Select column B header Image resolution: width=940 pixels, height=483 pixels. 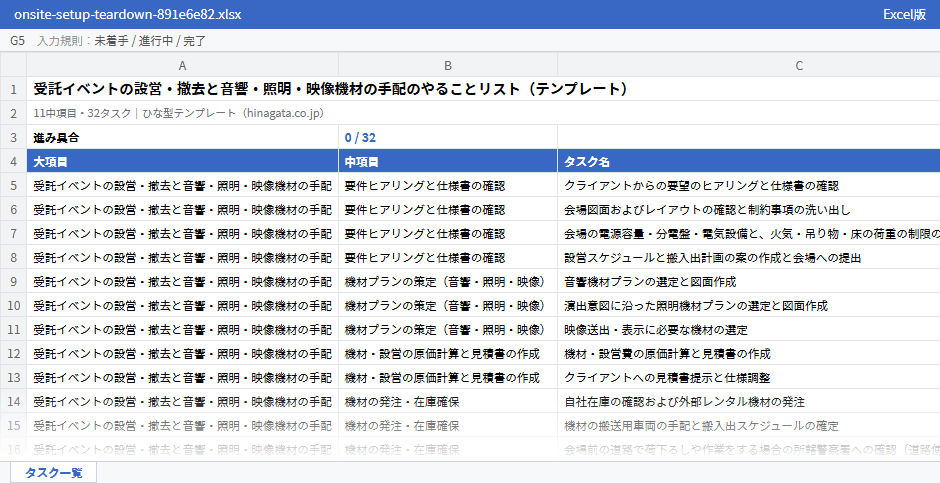(448, 65)
